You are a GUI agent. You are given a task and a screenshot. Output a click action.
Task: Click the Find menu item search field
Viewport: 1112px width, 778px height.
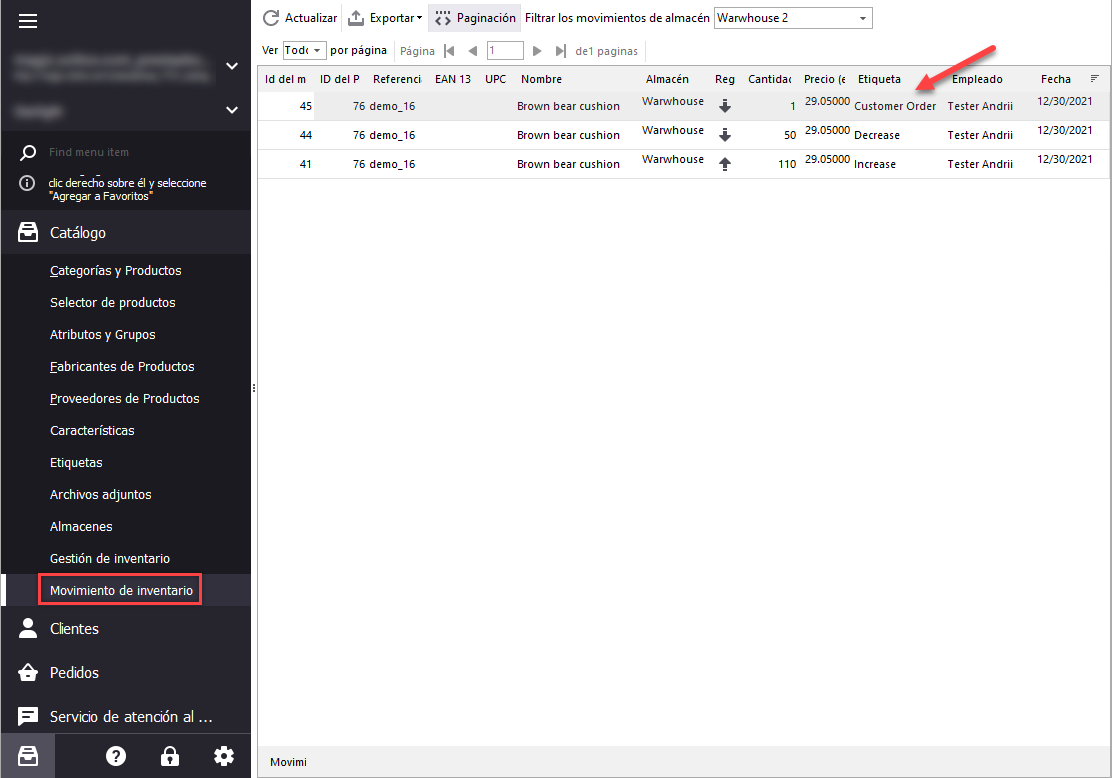pos(130,152)
